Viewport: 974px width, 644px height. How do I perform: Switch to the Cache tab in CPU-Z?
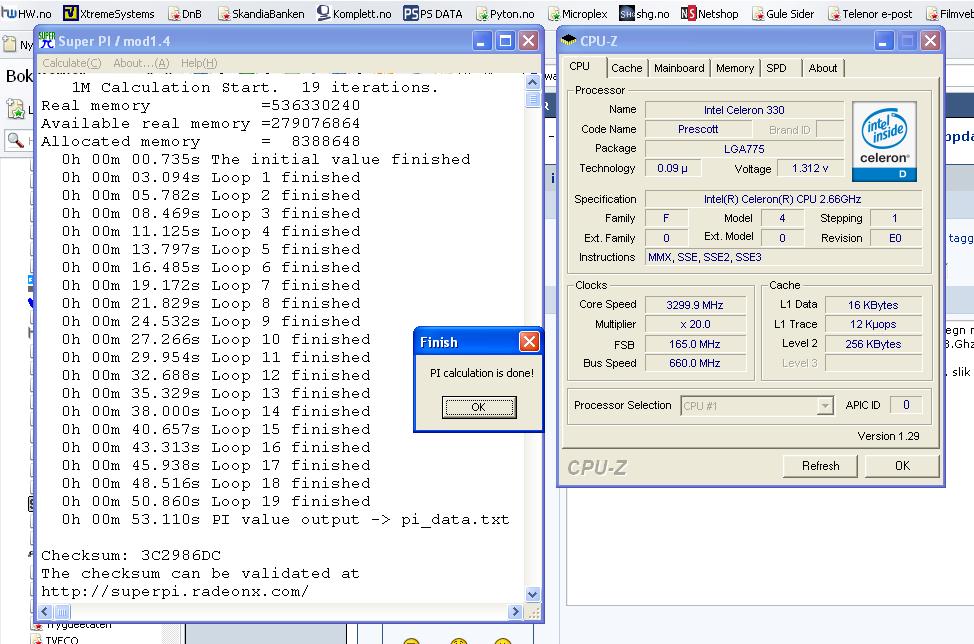coord(626,68)
